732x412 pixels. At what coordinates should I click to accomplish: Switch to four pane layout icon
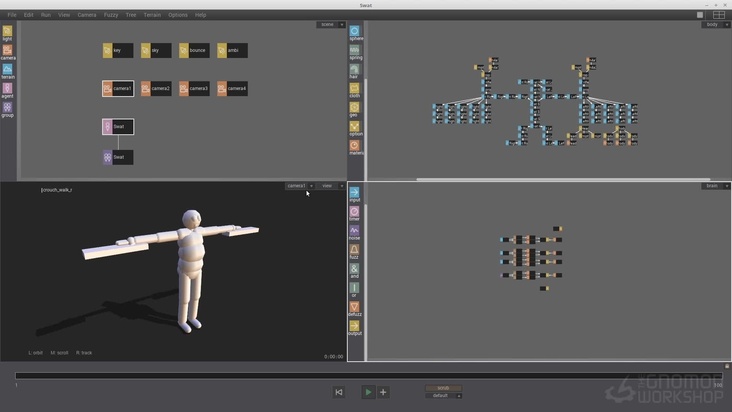pos(719,15)
